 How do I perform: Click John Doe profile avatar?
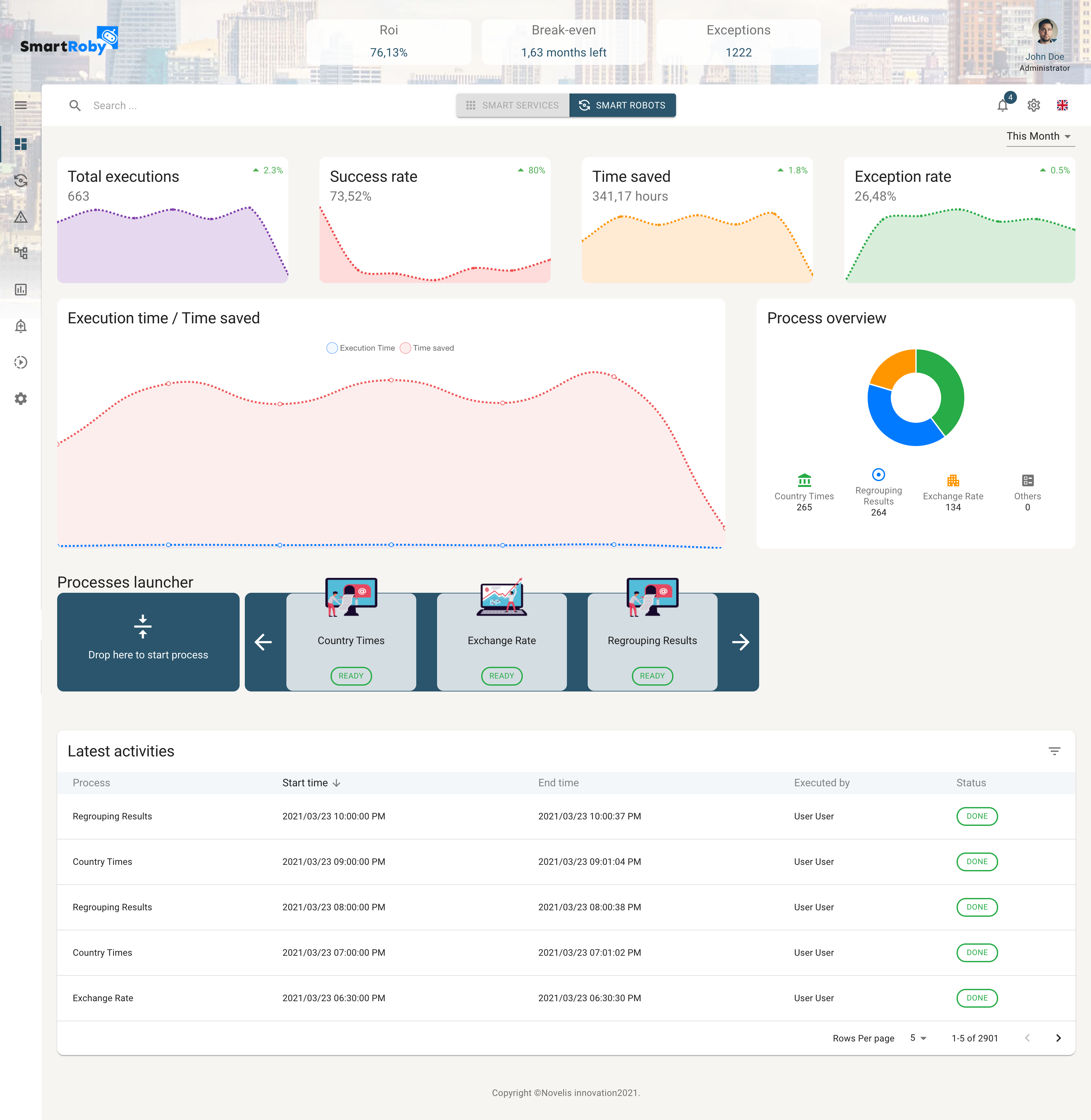(1045, 31)
